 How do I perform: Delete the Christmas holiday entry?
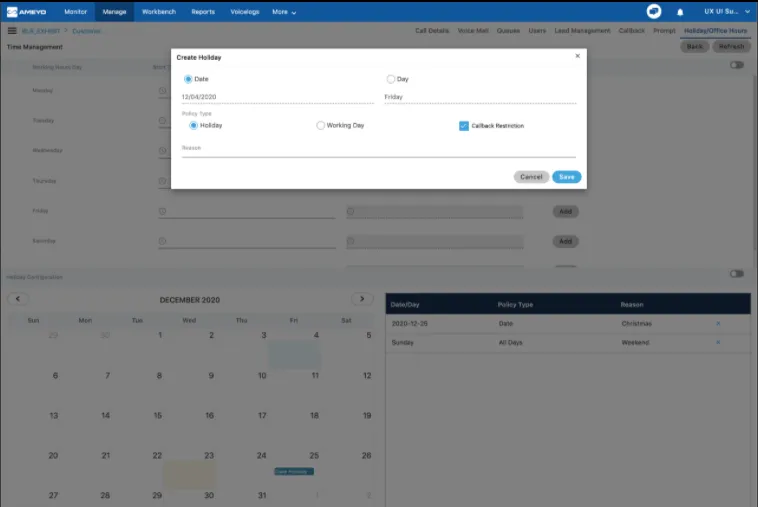[x=718, y=323]
